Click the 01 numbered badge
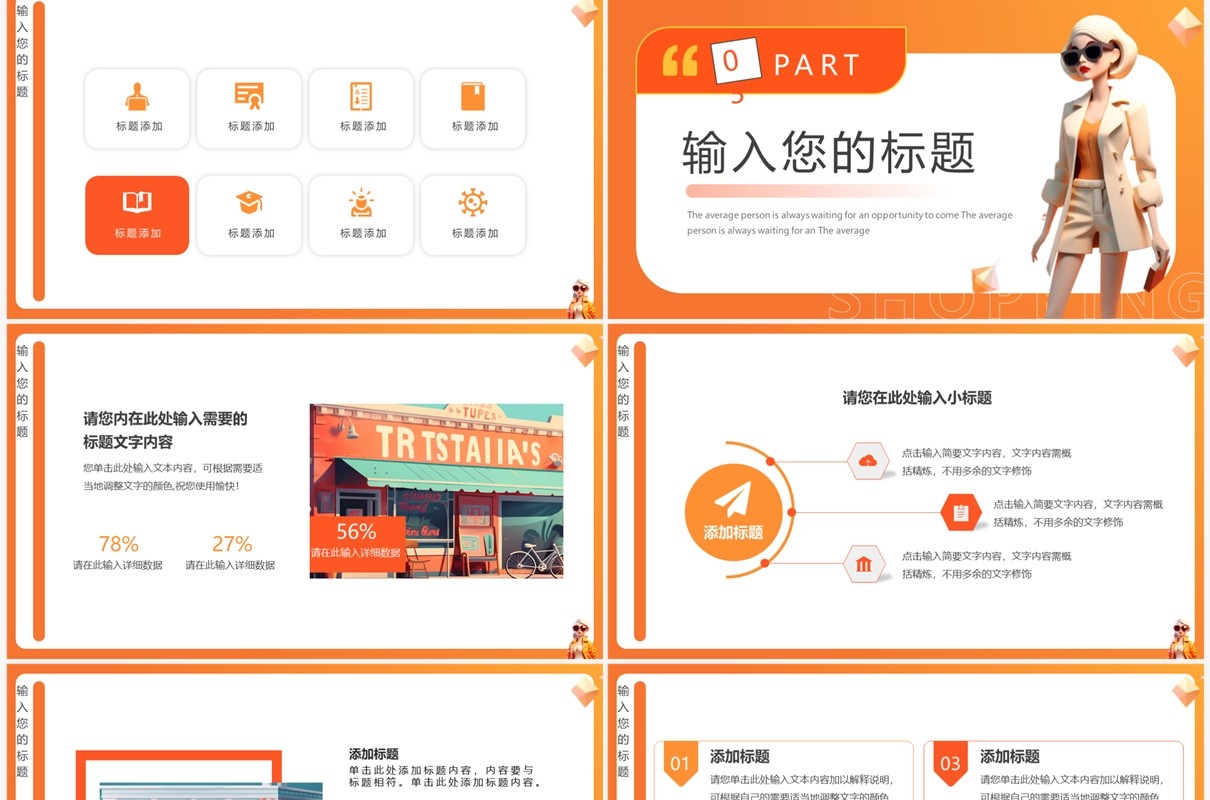The image size is (1210, 800). [x=680, y=764]
